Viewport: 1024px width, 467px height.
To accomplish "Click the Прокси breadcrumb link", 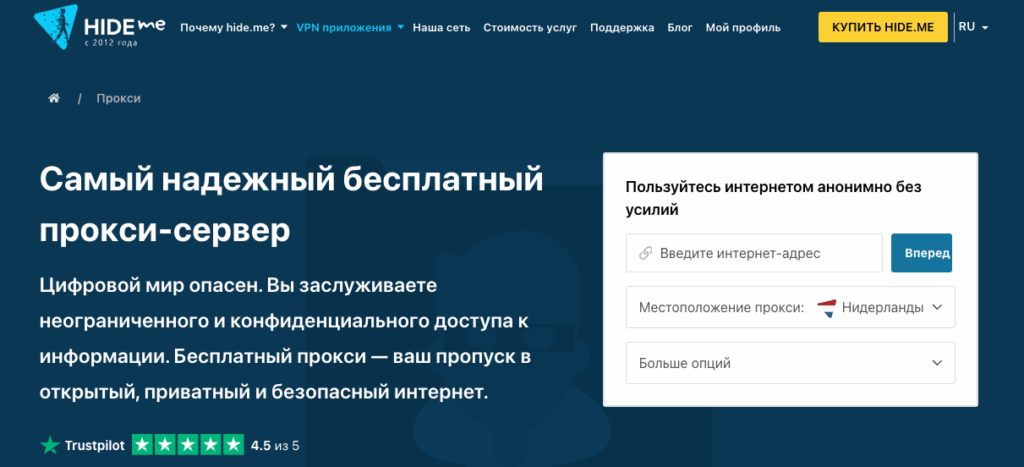I will (118, 99).
